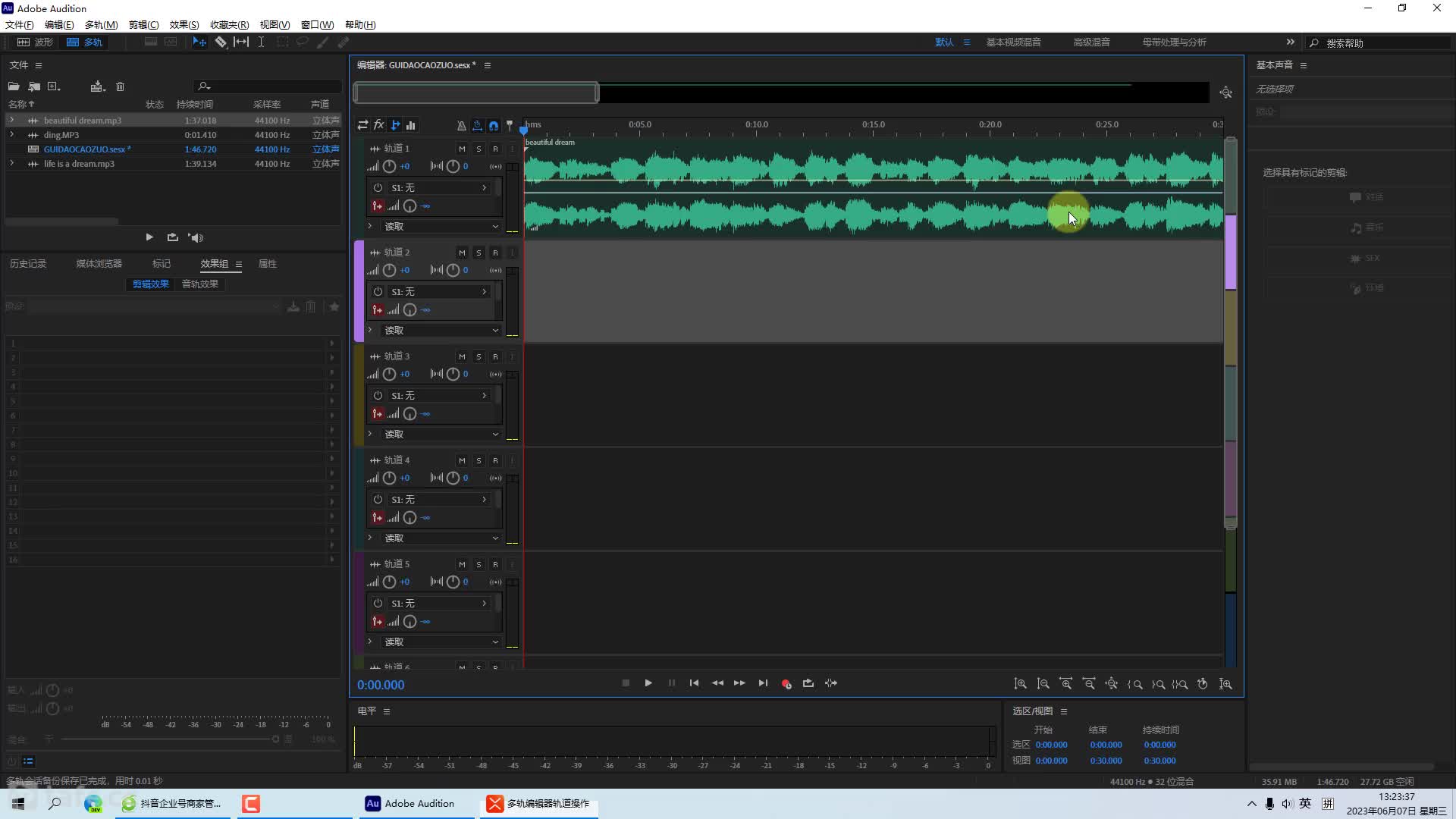Open Track 1 automation mode 读取 dropdown
The height and width of the screenshot is (819, 1456).
click(x=441, y=226)
